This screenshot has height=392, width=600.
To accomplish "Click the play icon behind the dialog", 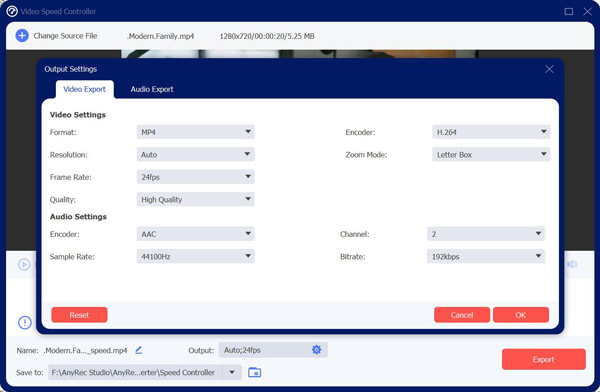I will 24,264.
